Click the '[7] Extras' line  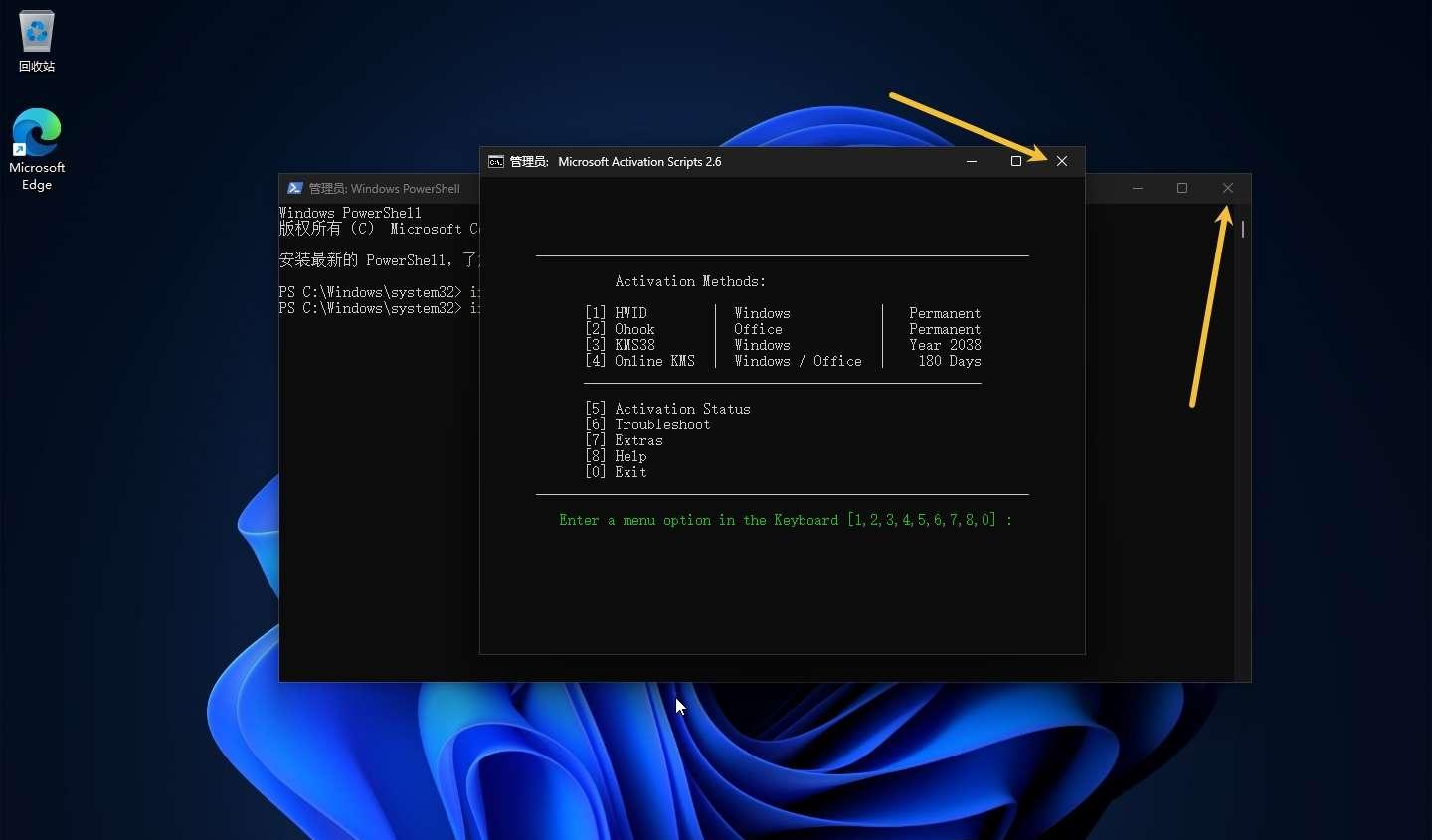[x=624, y=440]
